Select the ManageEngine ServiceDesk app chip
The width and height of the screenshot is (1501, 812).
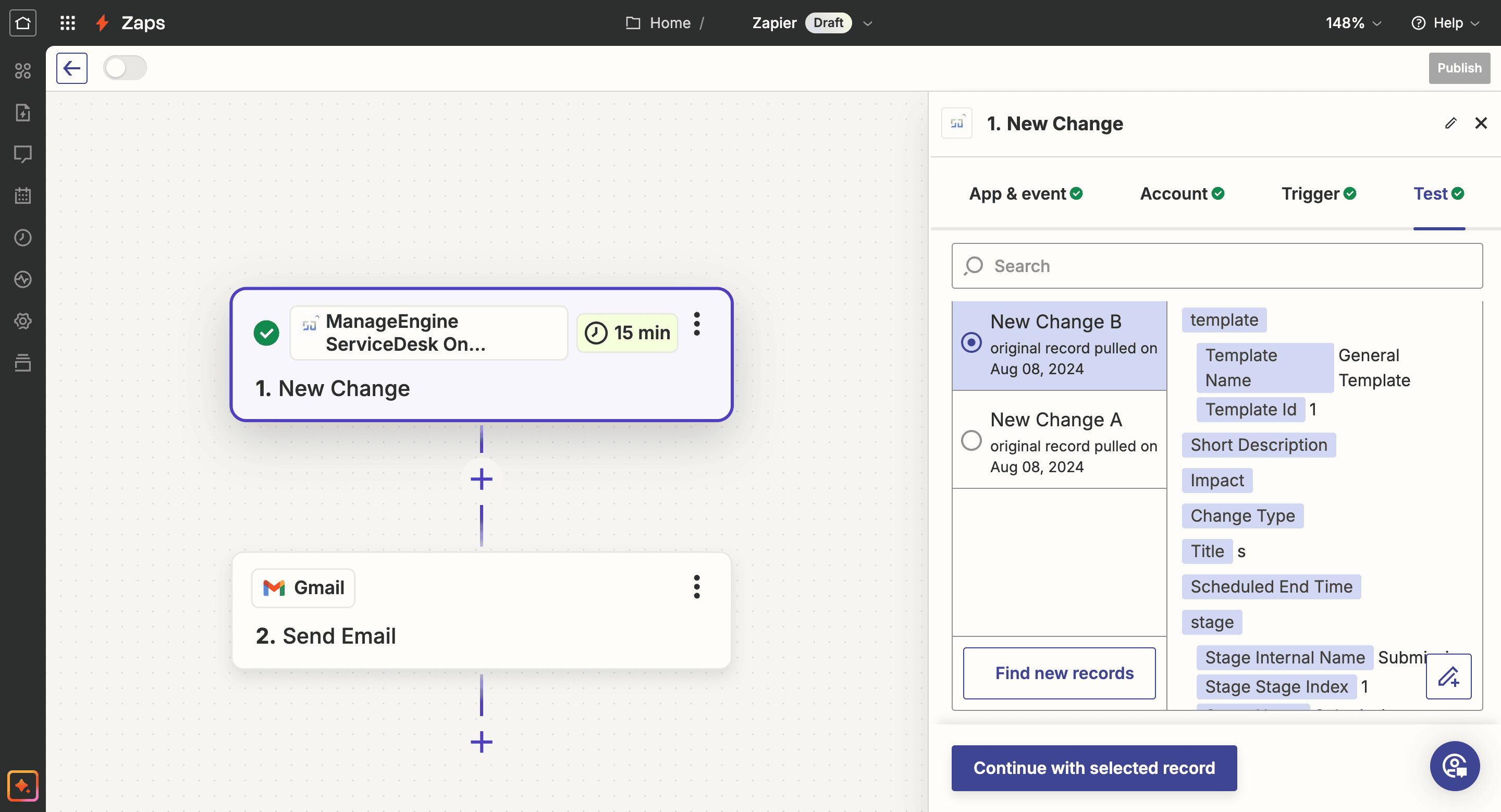(x=429, y=333)
